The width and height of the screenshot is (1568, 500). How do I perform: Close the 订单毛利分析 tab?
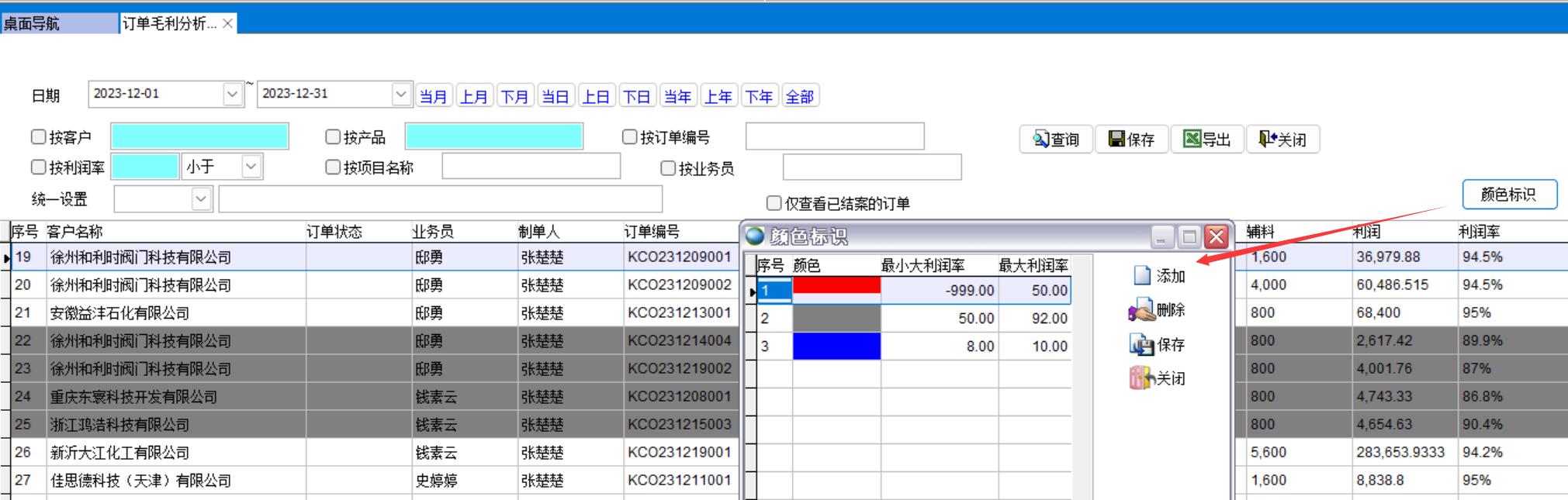(x=227, y=24)
